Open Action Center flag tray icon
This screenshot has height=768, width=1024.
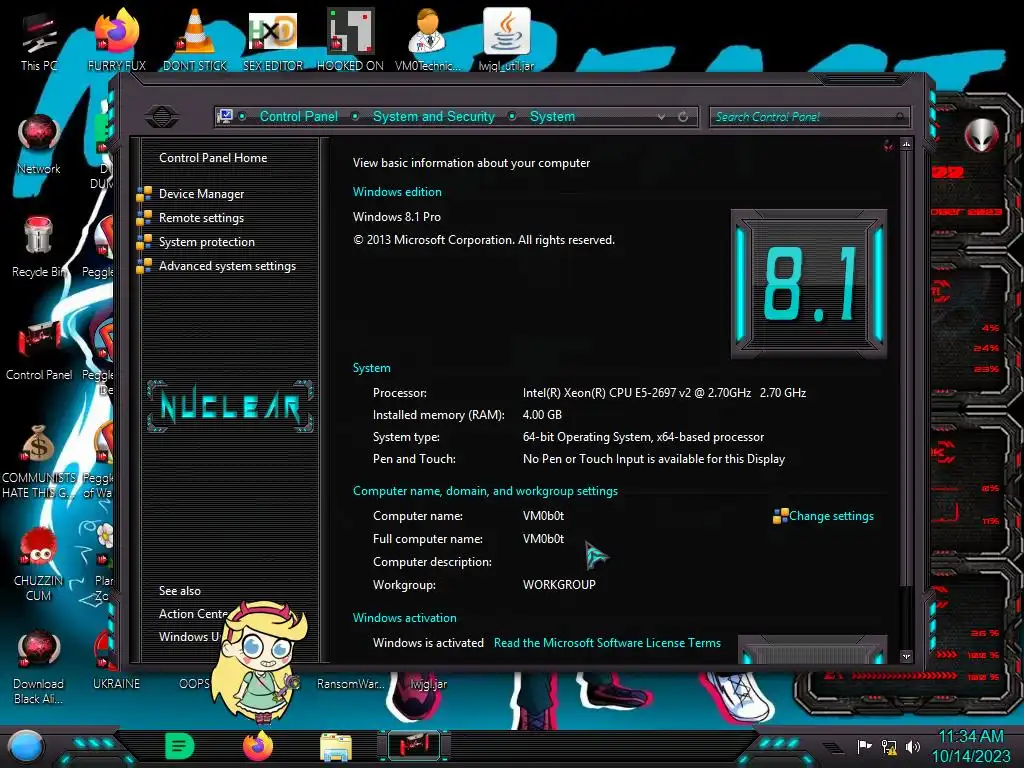click(x=865, y=746)
